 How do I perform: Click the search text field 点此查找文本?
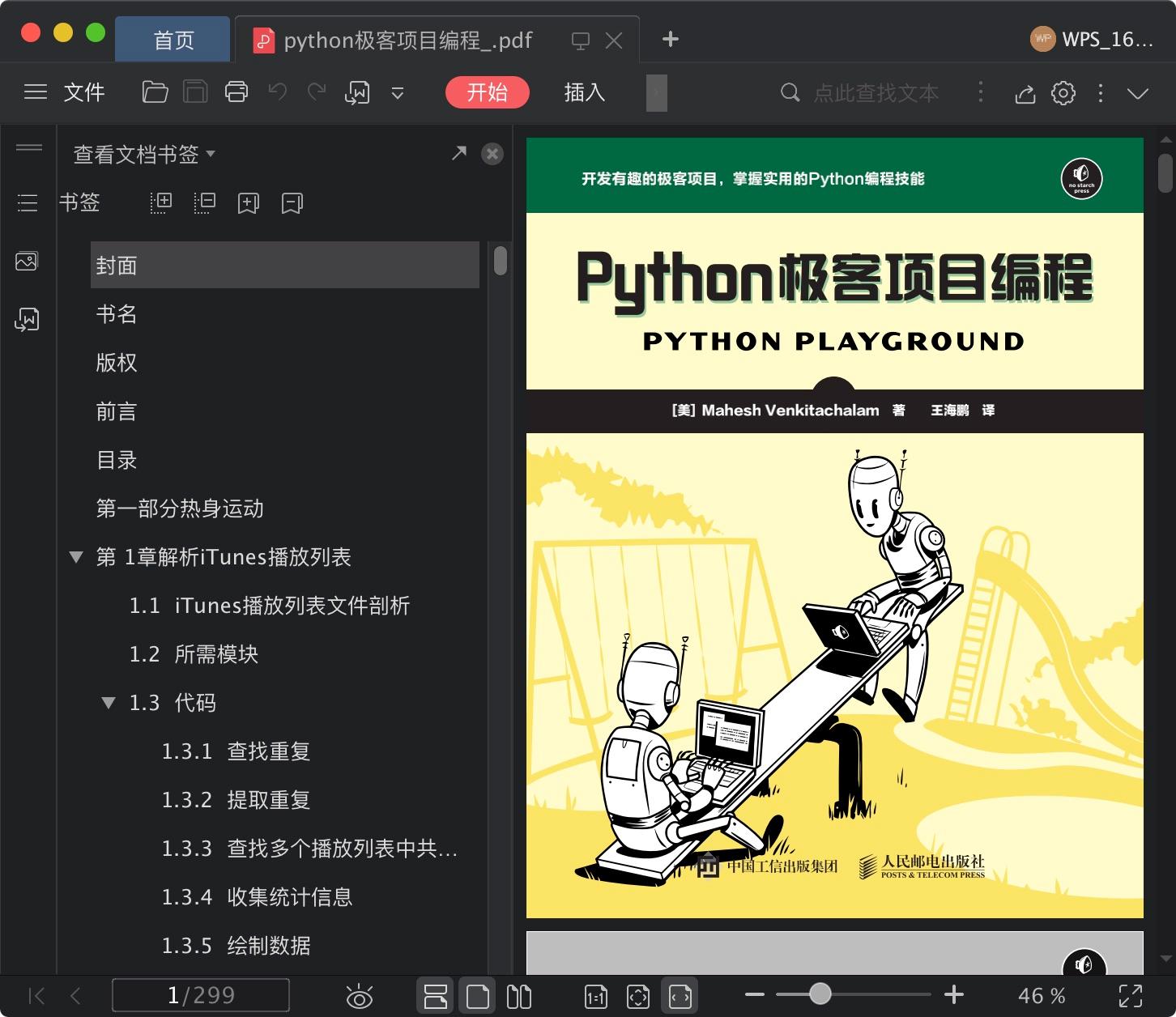876,93
